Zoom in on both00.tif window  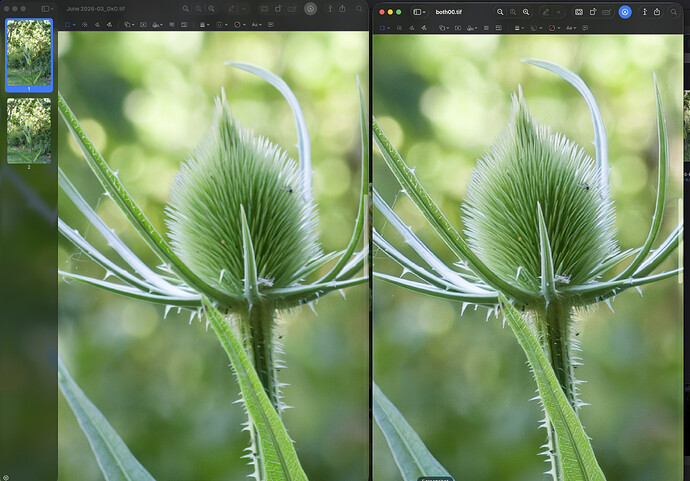[x=526, y=12]
